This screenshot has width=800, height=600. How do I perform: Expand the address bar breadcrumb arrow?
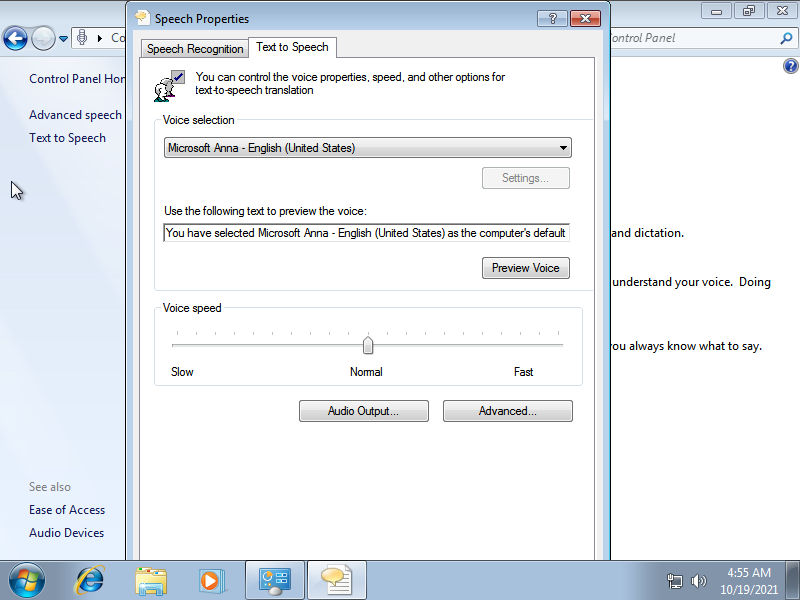100,38
